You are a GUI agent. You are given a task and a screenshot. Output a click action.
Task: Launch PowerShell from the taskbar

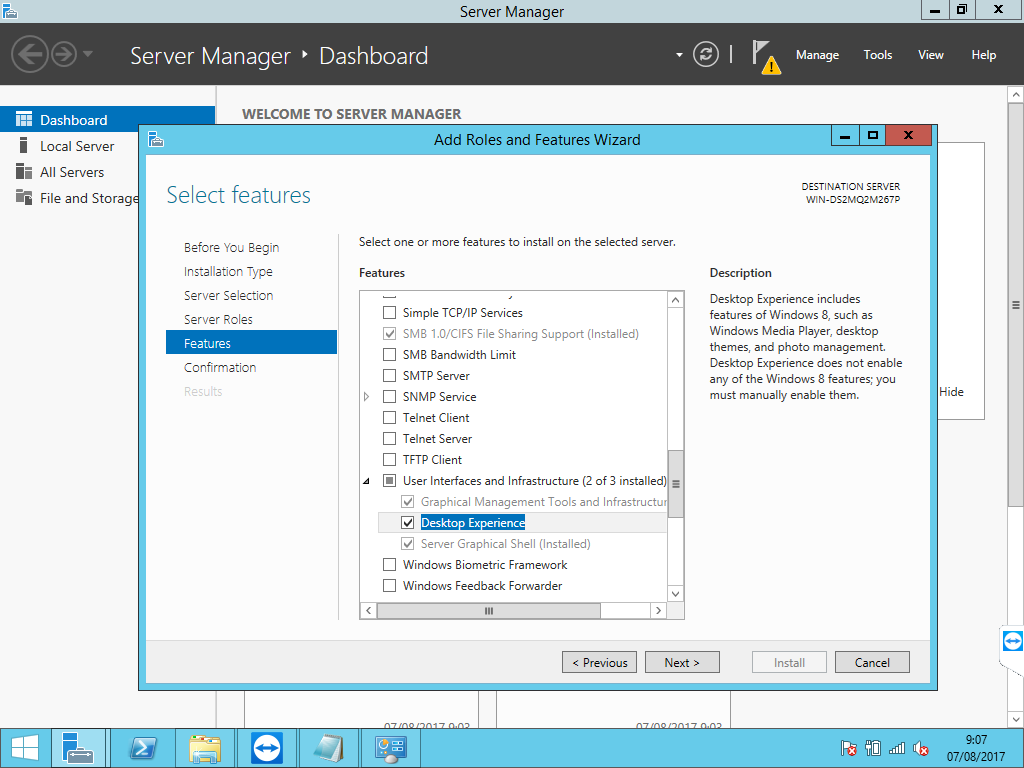[x=143, y=748]
